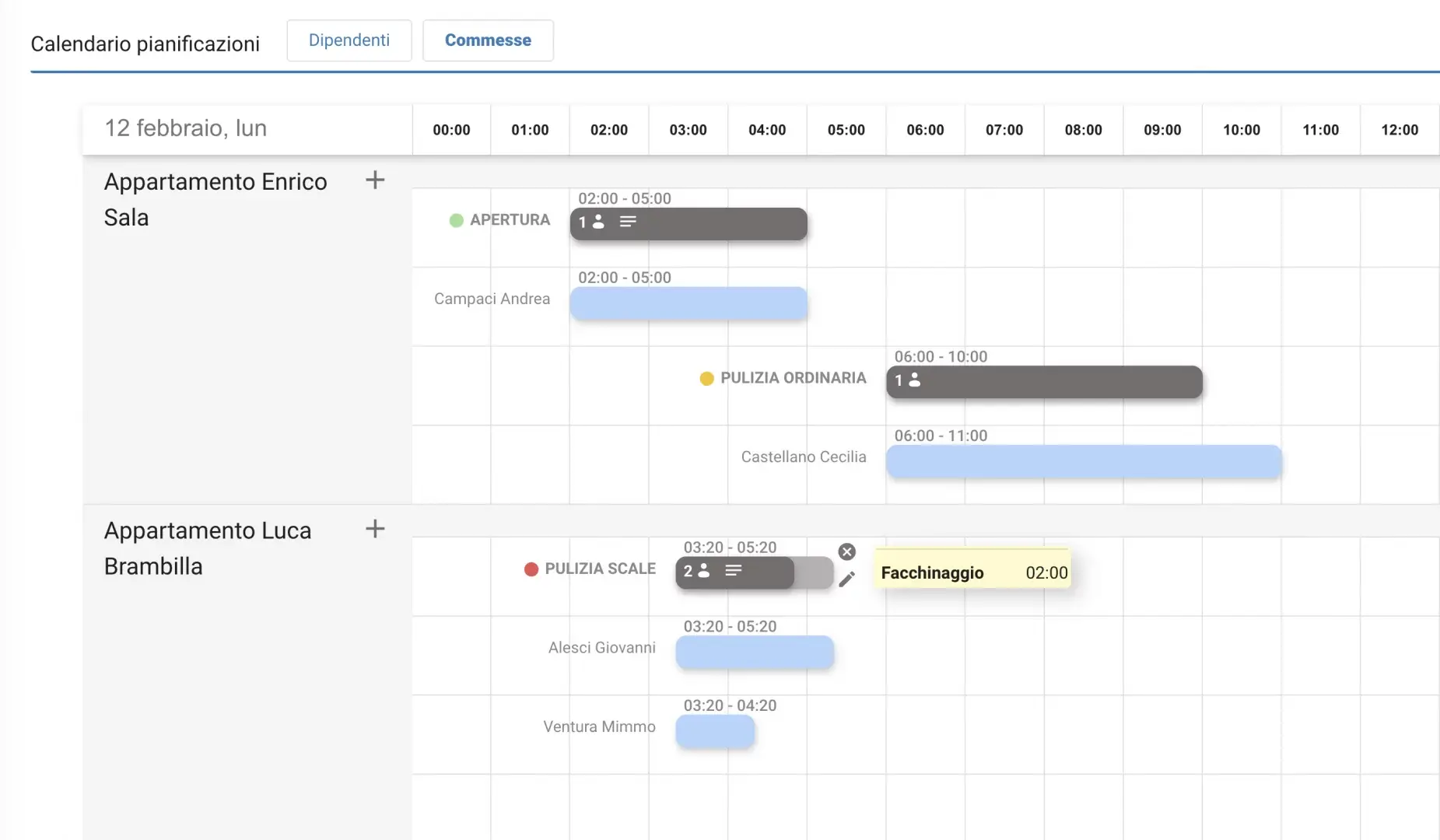Edit PULIZIA SCALE task with pencil icon
Screen dimensions: 1440x840
coord(847,579)
